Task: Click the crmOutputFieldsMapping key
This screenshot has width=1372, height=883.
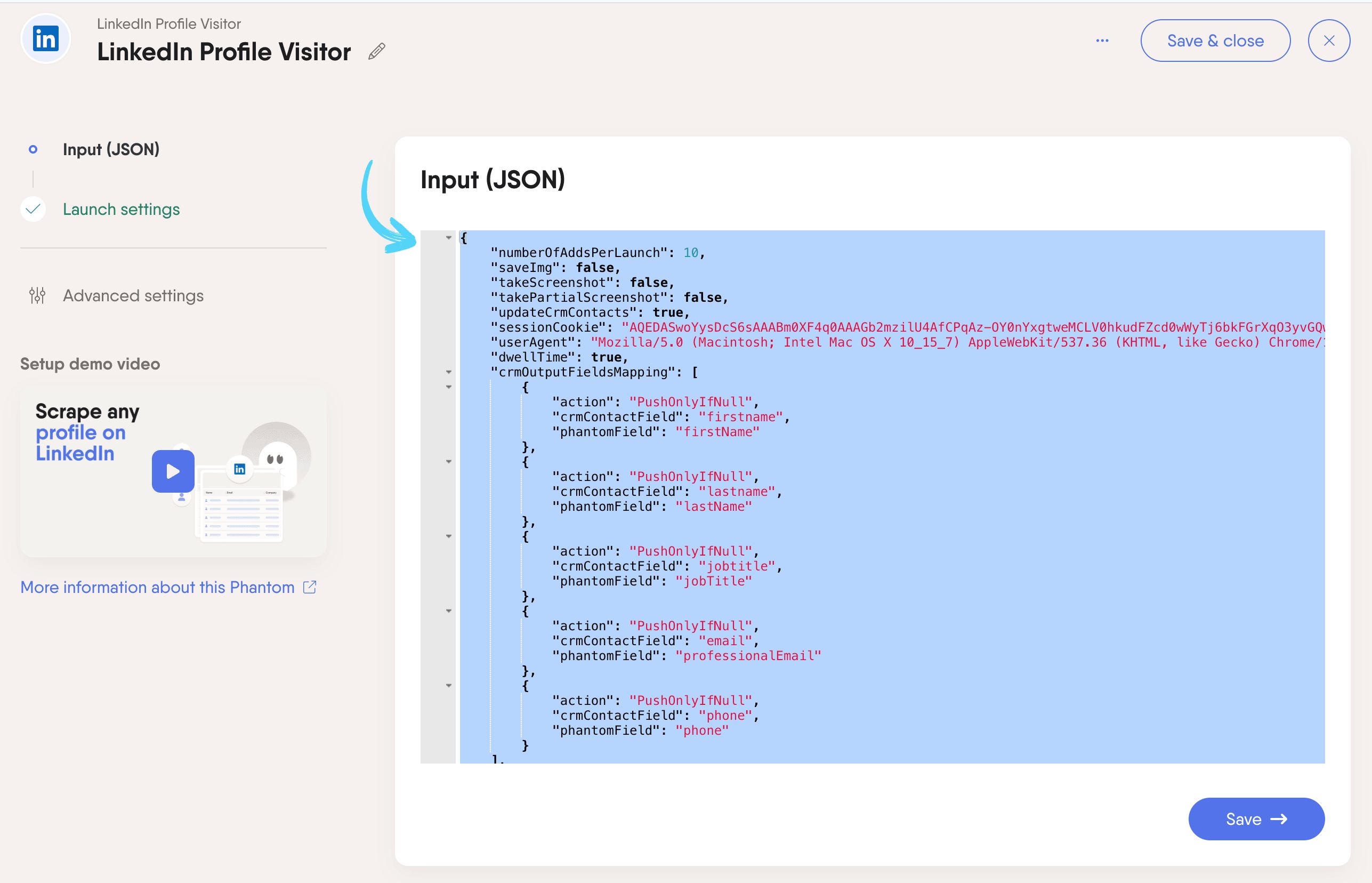Action: [x=584, y=372]
